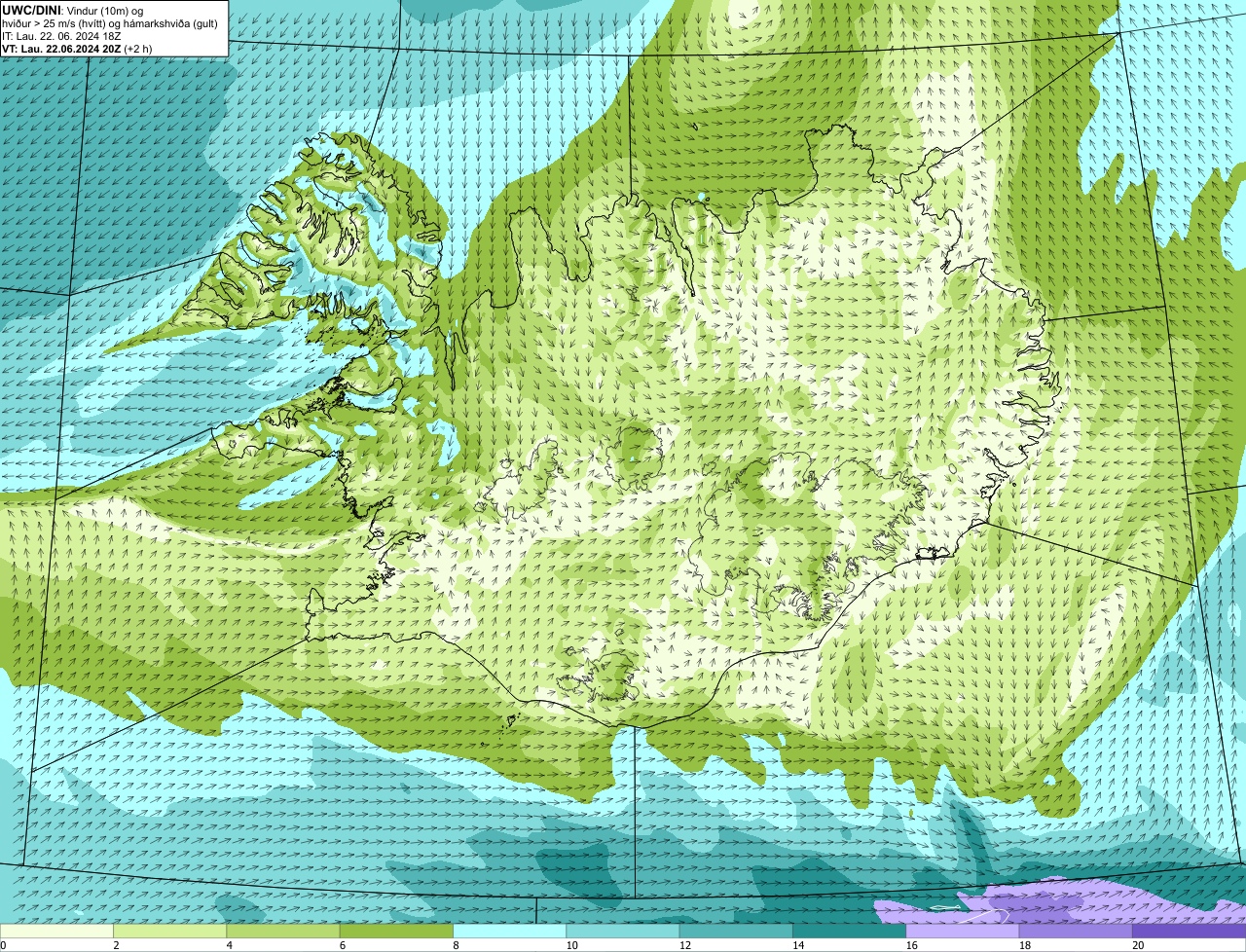Click the 14–16 m/s dark teal legend swatch
Image resolution: width=1246 pixels, height=952 pixels.
tap(850, 932)
